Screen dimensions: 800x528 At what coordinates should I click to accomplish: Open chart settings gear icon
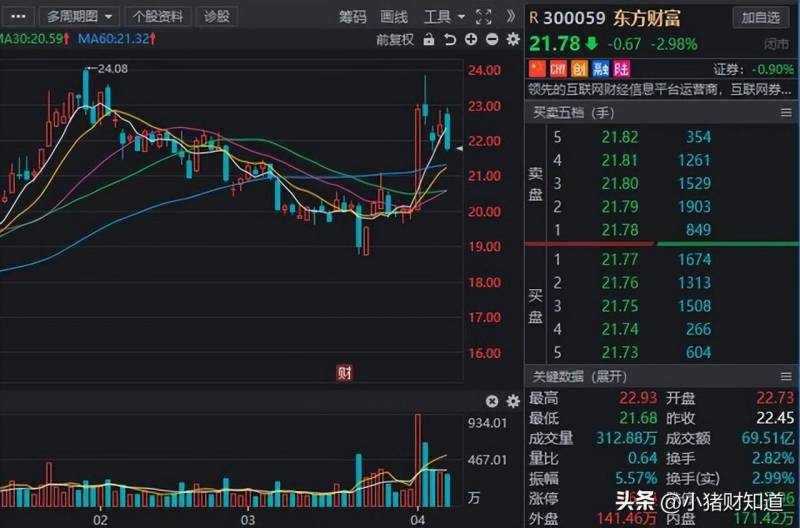[513, 39]
